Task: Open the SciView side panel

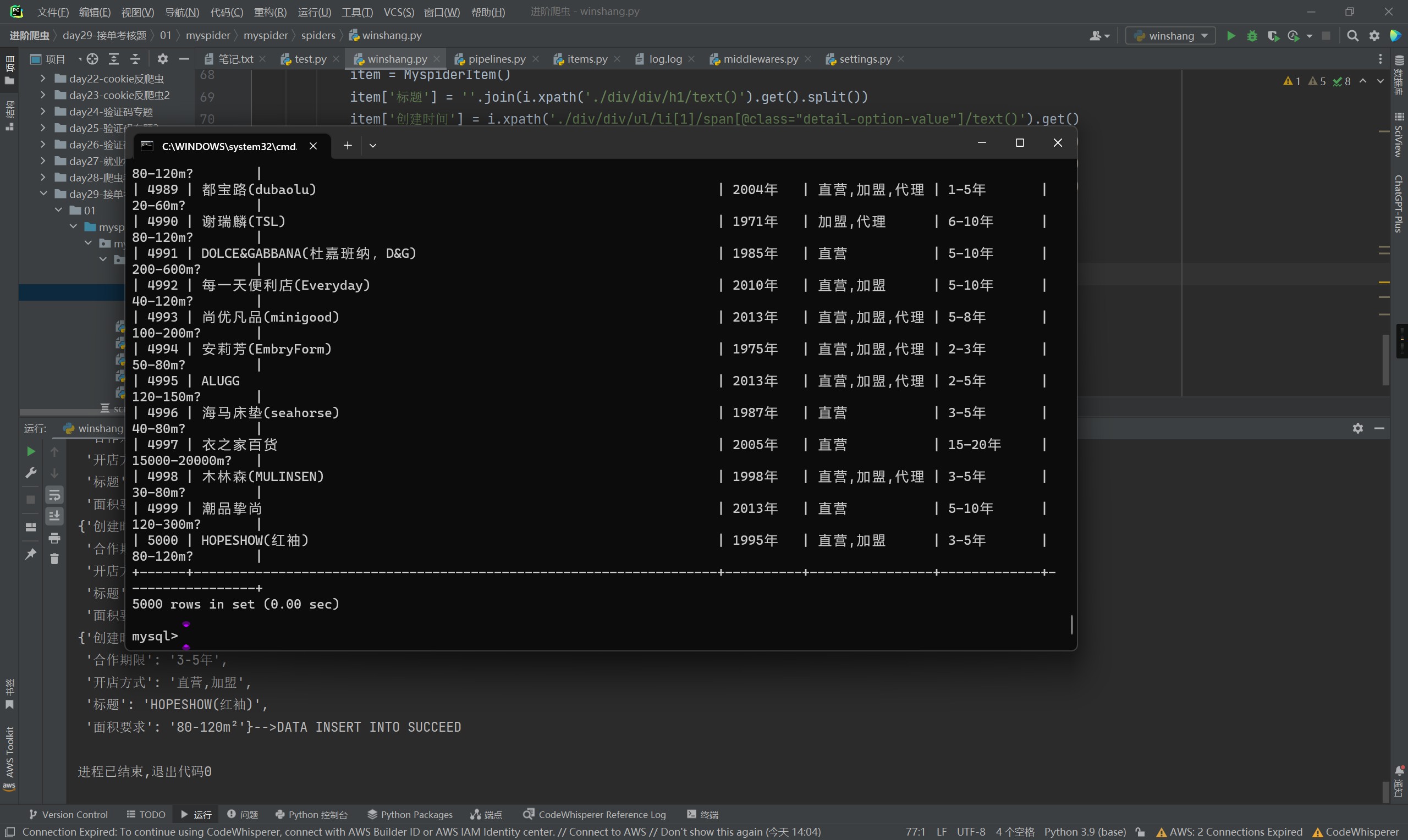Action: point(1399,135)
